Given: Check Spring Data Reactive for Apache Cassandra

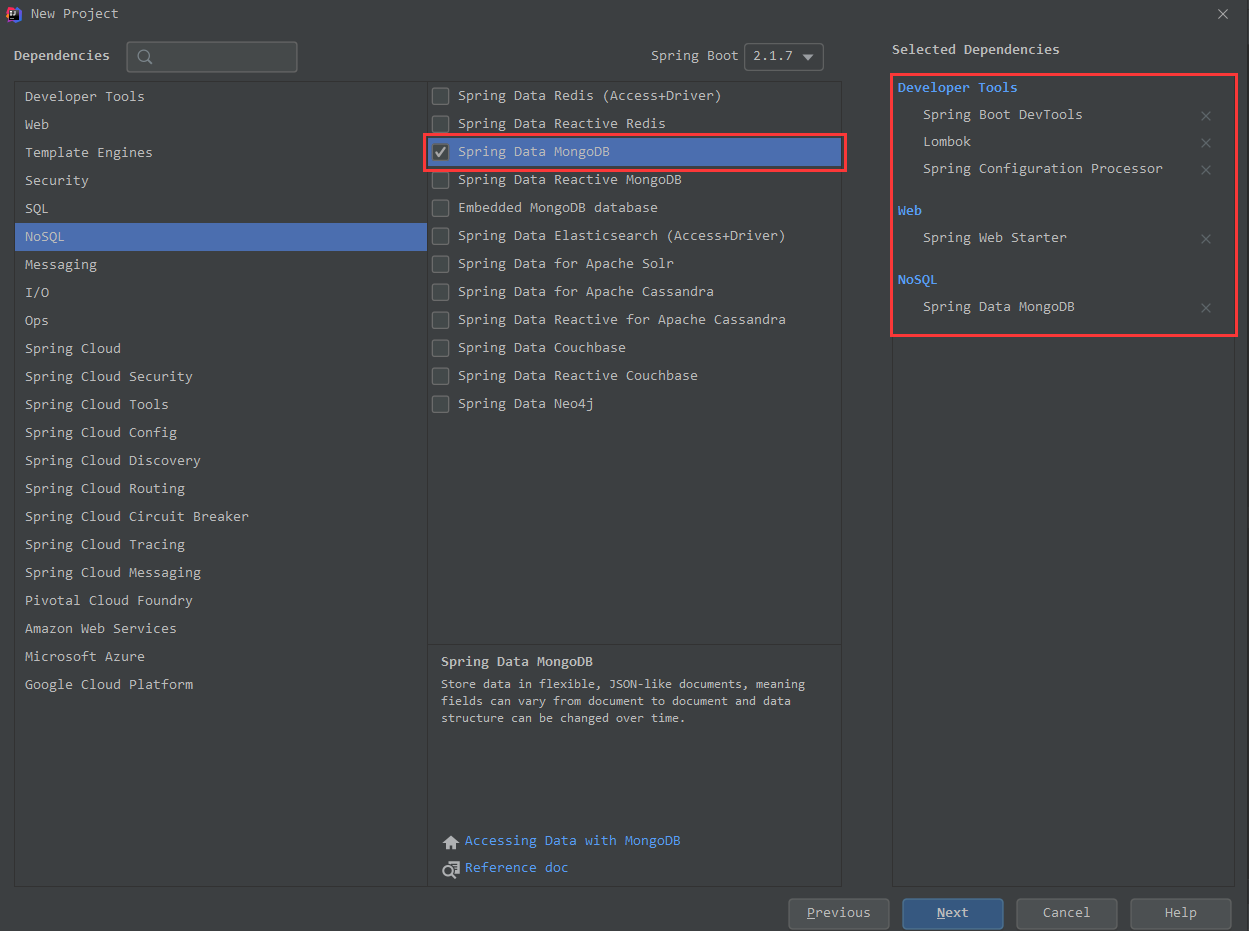Looking at the screenshot, I should [440, 320].
